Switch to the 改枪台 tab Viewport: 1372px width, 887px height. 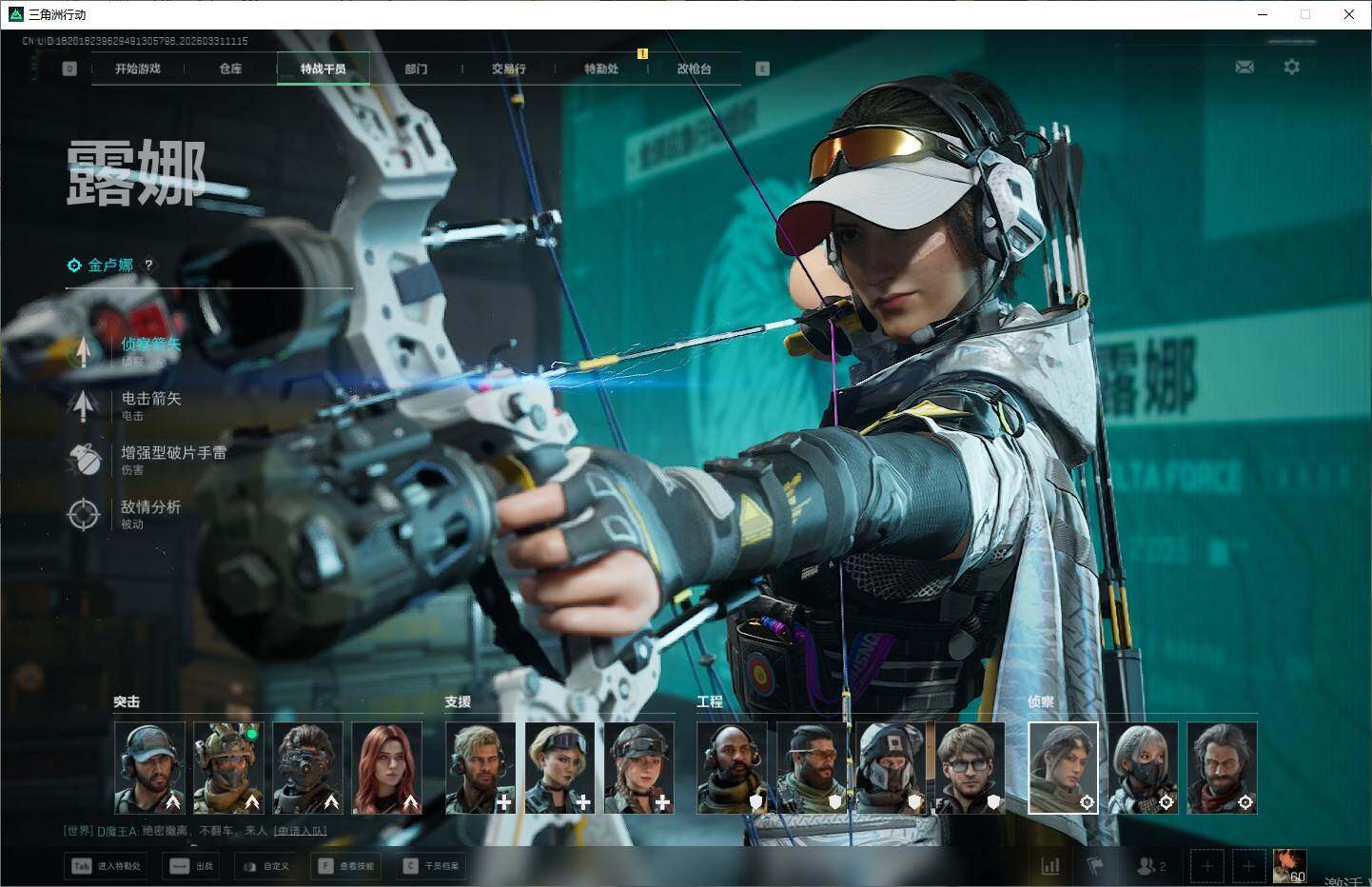click(x=695, y=69)
